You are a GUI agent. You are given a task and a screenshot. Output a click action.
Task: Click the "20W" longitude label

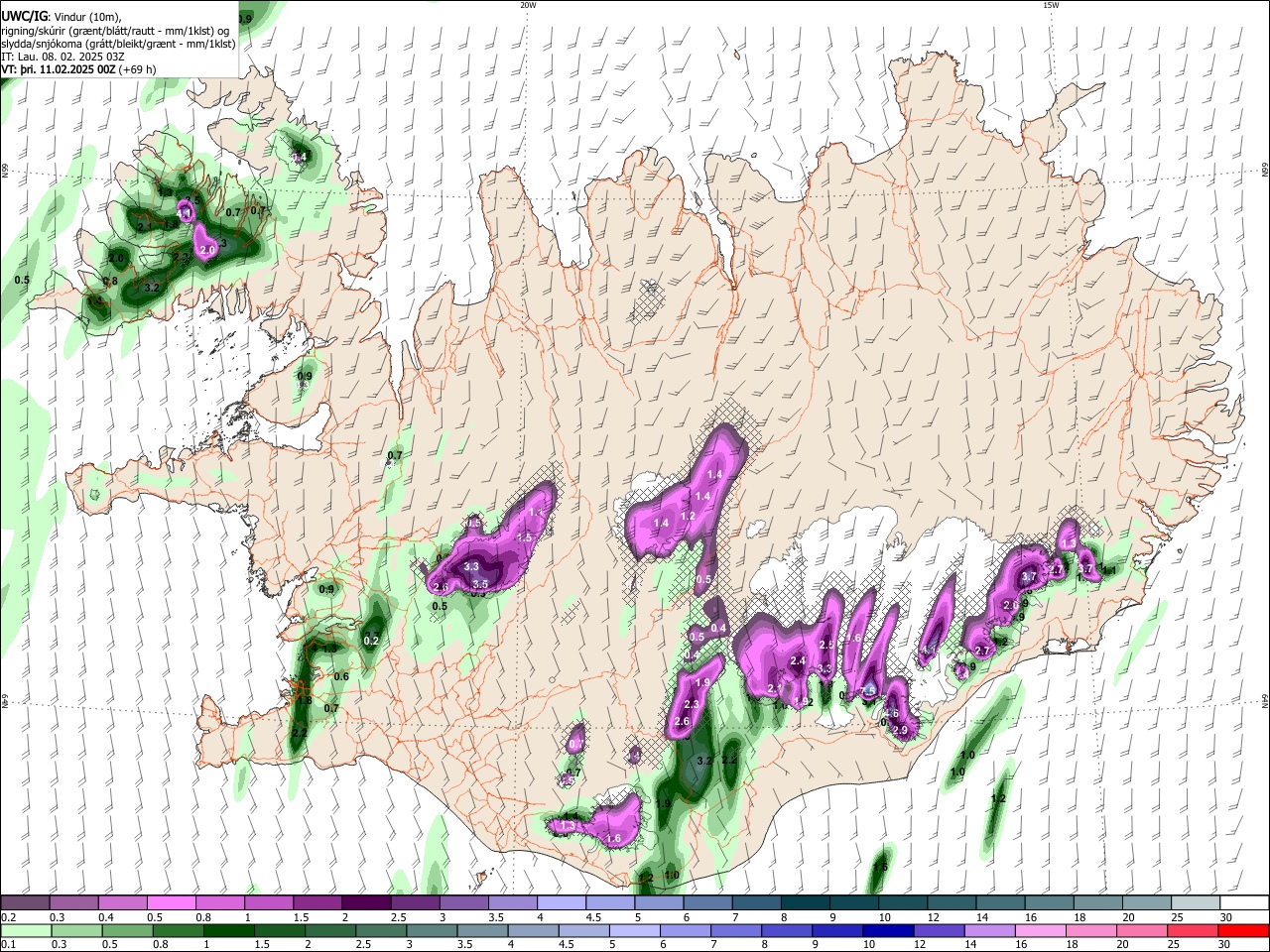[528, 5]
